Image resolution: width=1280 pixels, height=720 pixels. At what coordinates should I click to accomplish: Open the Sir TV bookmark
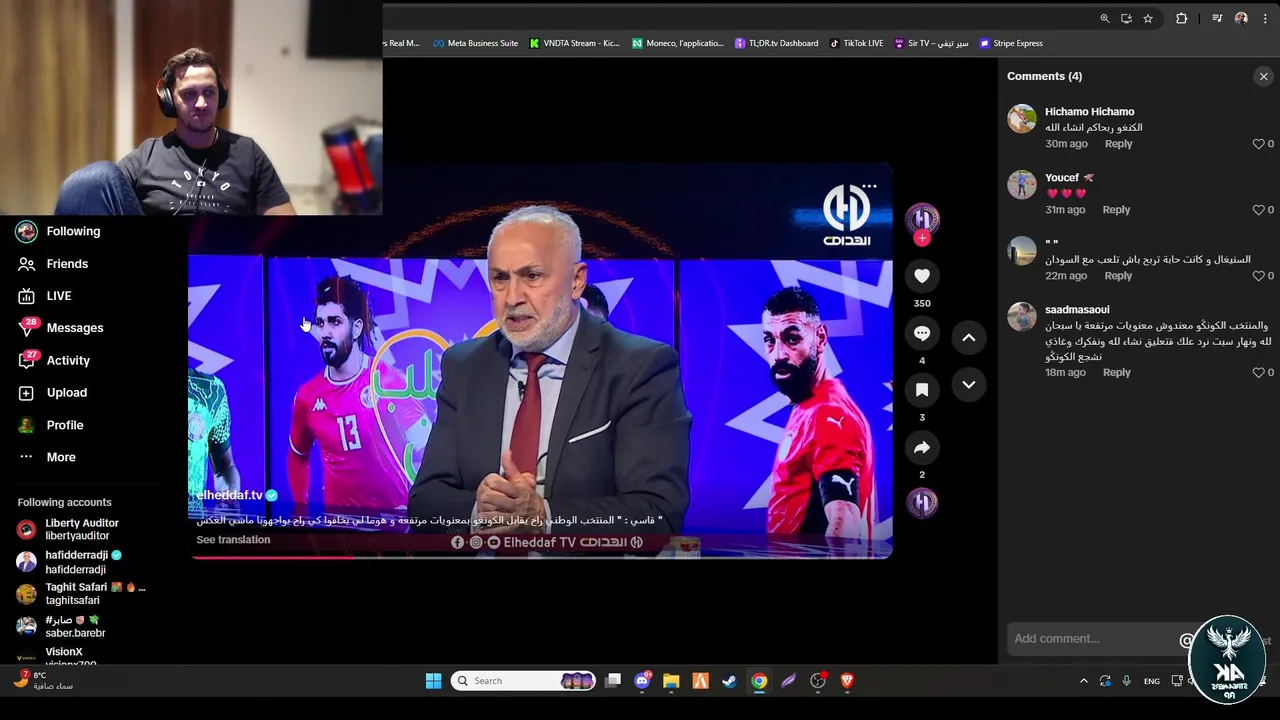932,43
